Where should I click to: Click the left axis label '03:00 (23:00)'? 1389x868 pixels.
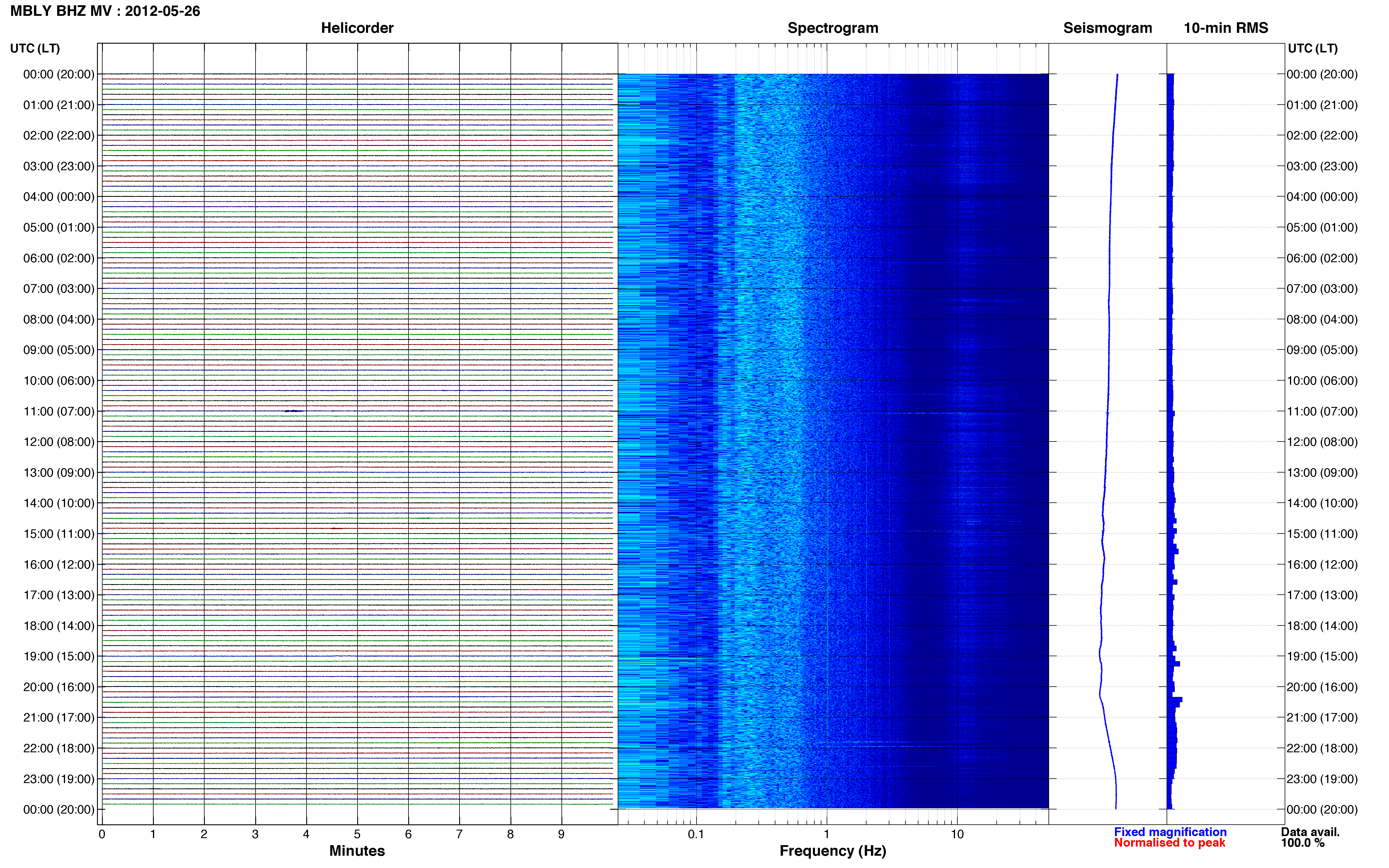(x=59, y=166)
